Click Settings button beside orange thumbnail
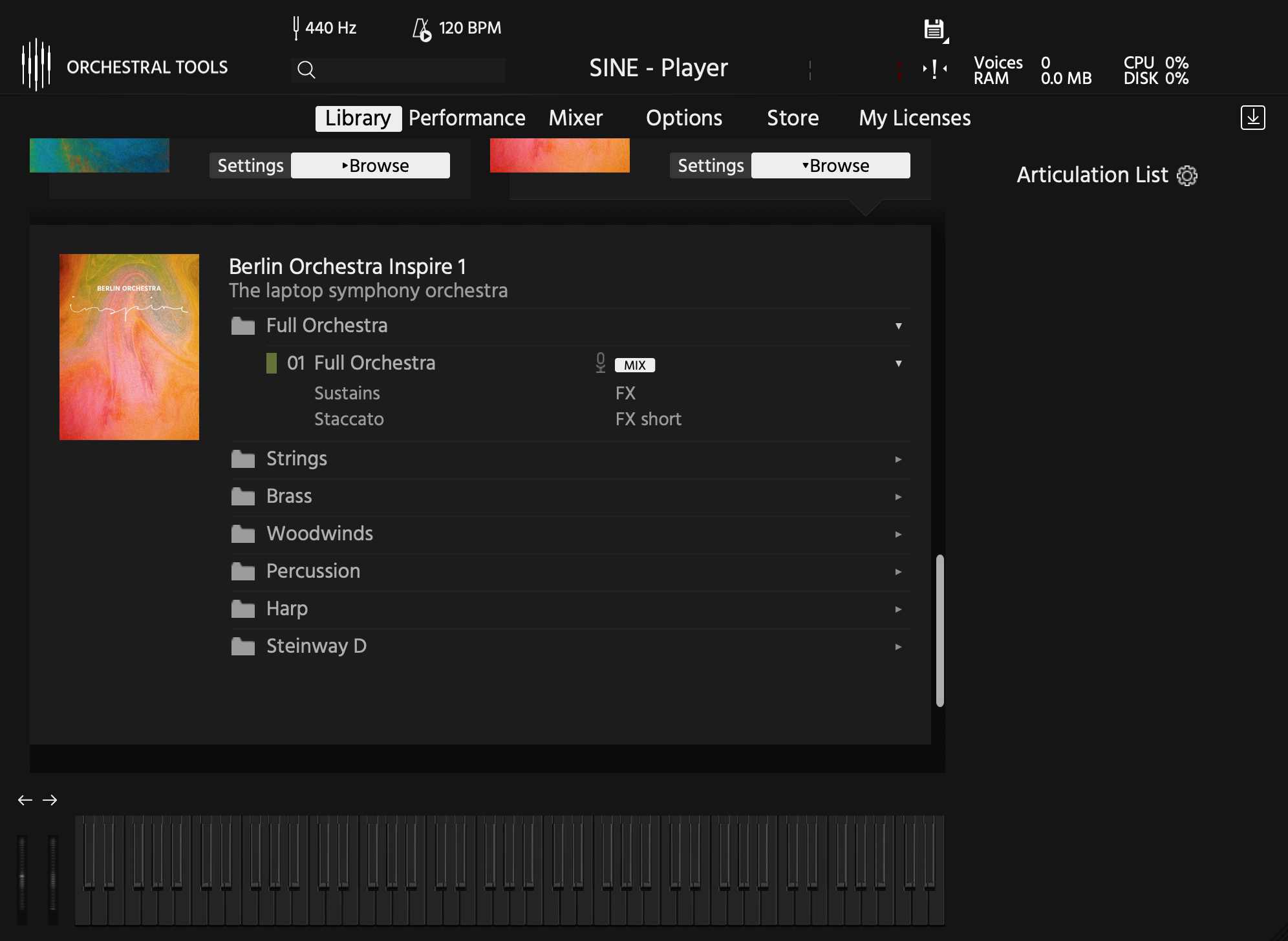This screenshot has height=941, width=1288. tap(710, 165)
